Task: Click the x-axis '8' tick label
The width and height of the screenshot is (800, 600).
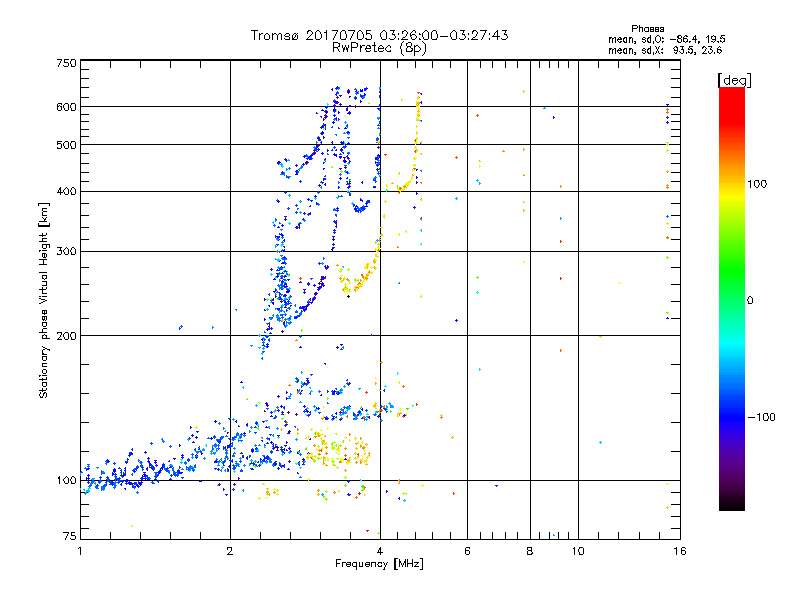Action: (530, 551)
